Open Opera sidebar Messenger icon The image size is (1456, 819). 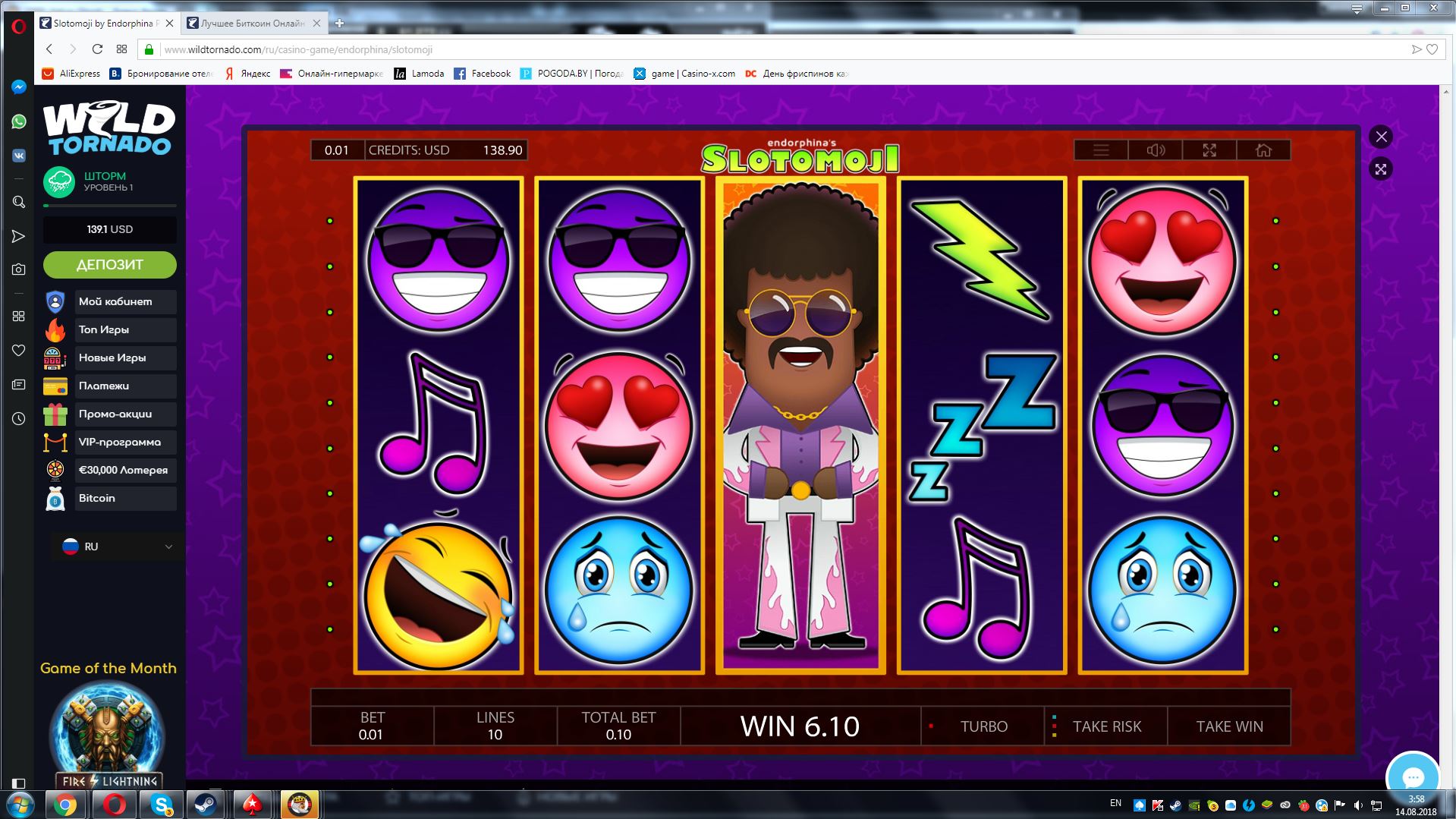[x=19, y=87]
